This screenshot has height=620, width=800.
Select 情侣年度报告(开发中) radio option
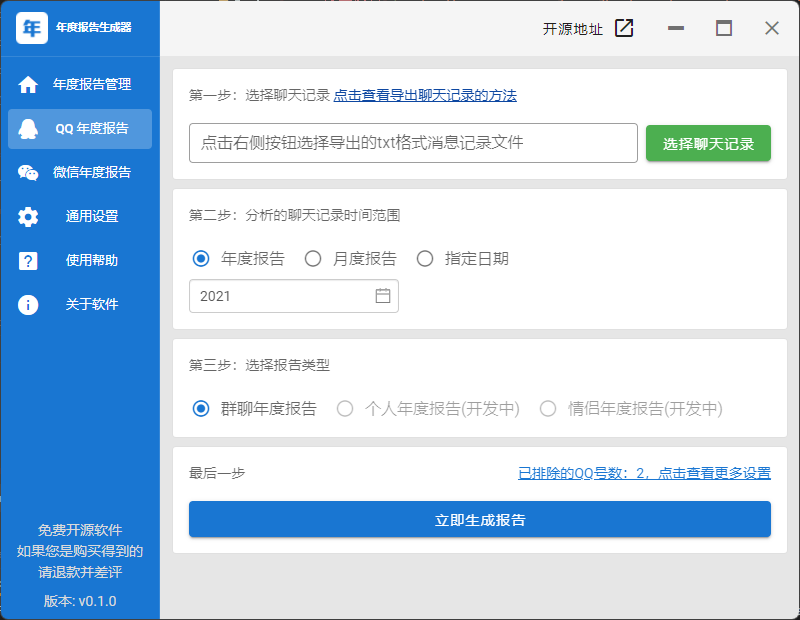pyautogui.click(x=548, y=409)
